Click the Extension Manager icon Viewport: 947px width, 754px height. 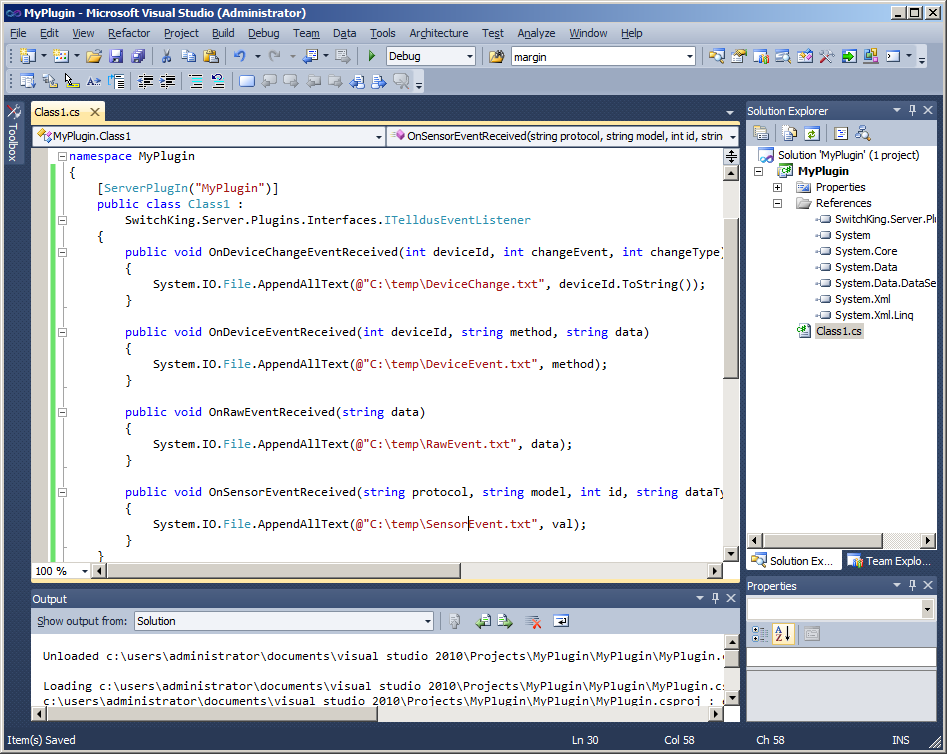click(871, 56)
